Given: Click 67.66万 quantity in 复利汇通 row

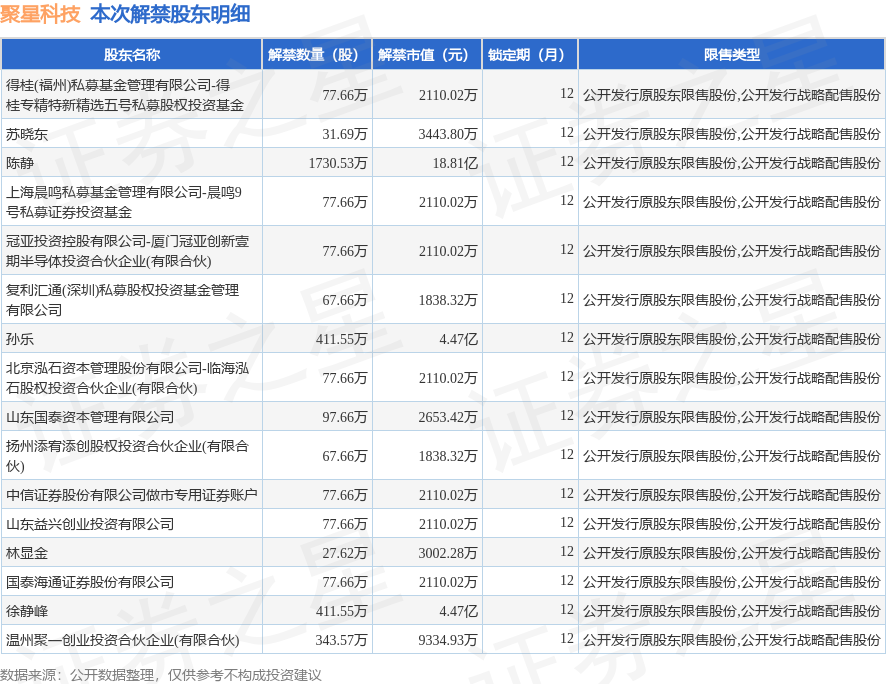Looking at the screenshot, I should pyautogui.click(x=345, y=300).
